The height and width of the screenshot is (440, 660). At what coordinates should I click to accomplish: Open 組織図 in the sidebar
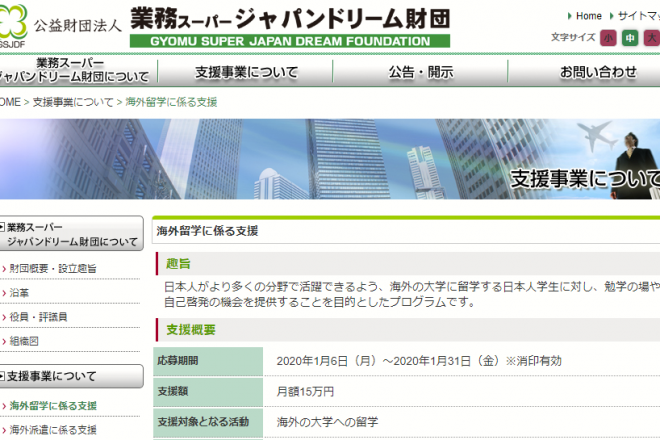(26, 340)
